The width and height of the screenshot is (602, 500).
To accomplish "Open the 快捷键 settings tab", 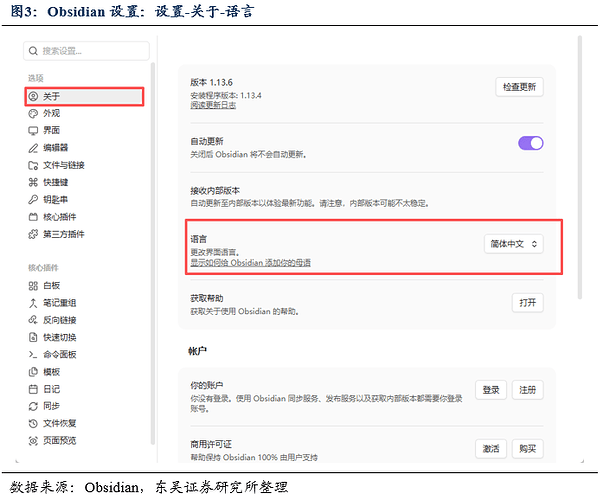I will 84,182.
